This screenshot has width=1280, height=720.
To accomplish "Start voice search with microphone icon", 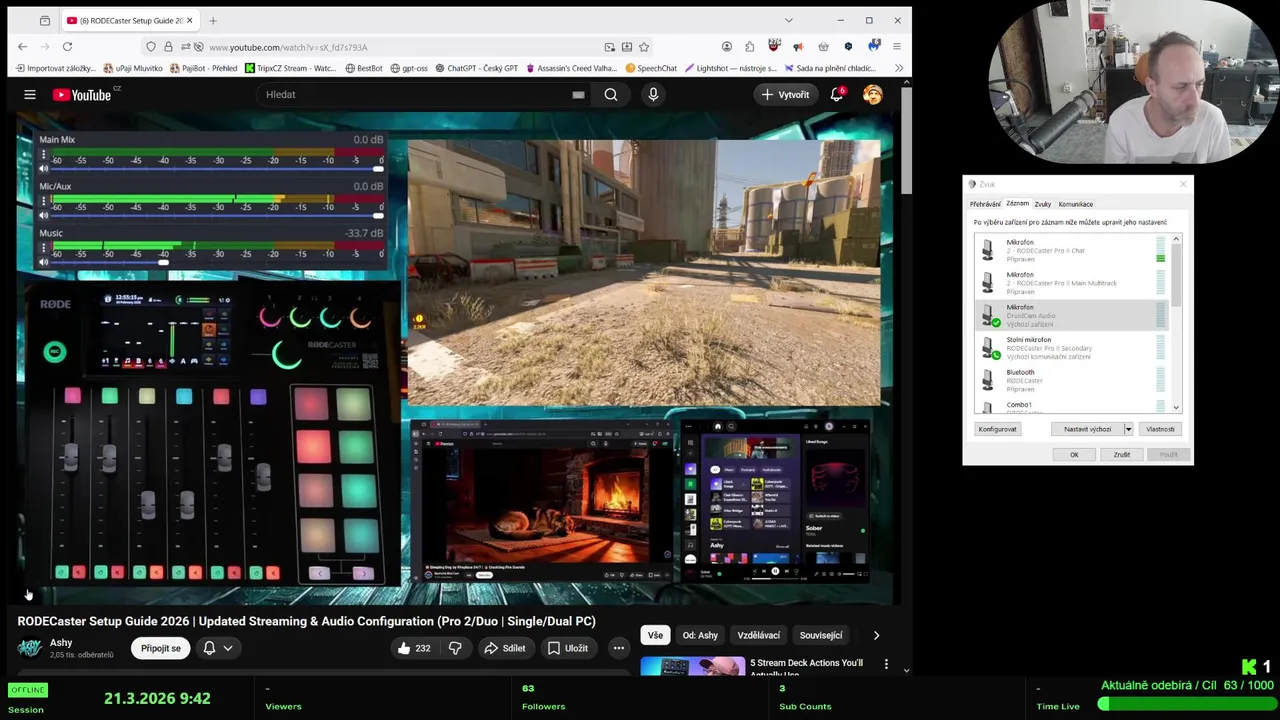I will pyautogui.click(x=653, y=94).
